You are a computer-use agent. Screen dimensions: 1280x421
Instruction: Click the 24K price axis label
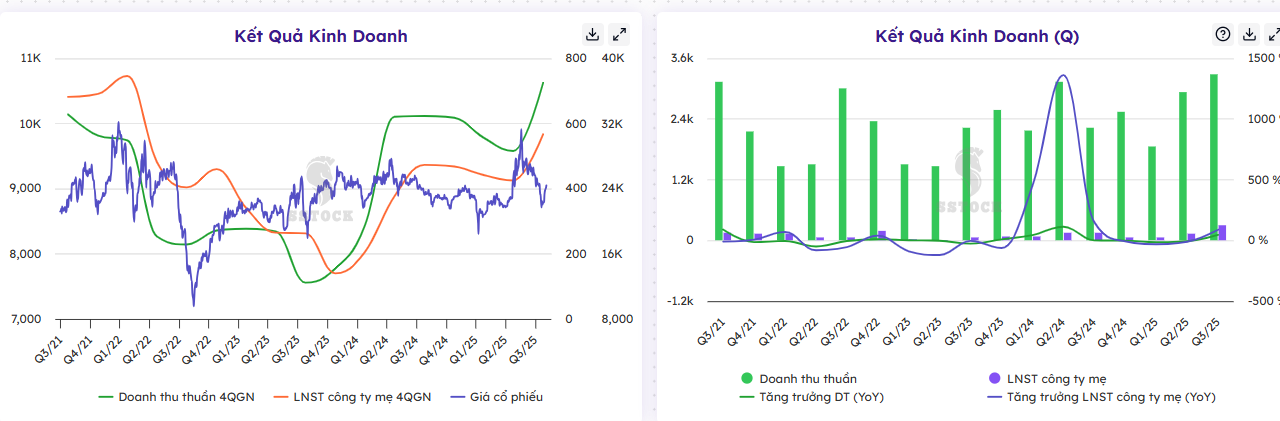(612, 189)
